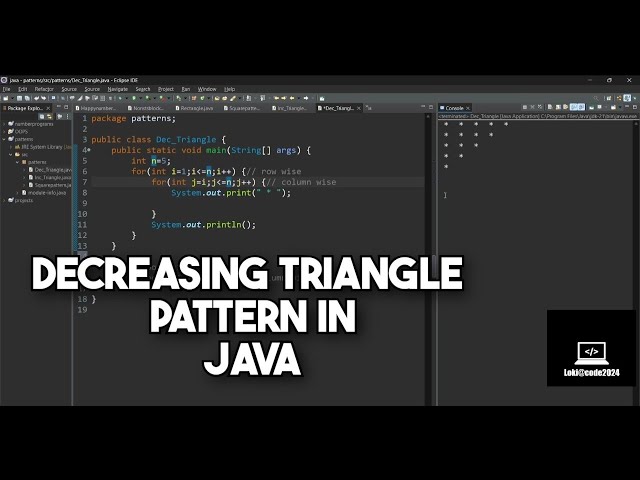Click Remove Launch icon in Console toolbar
Viewport: 640px width, 480px height.
coord(532,107)
